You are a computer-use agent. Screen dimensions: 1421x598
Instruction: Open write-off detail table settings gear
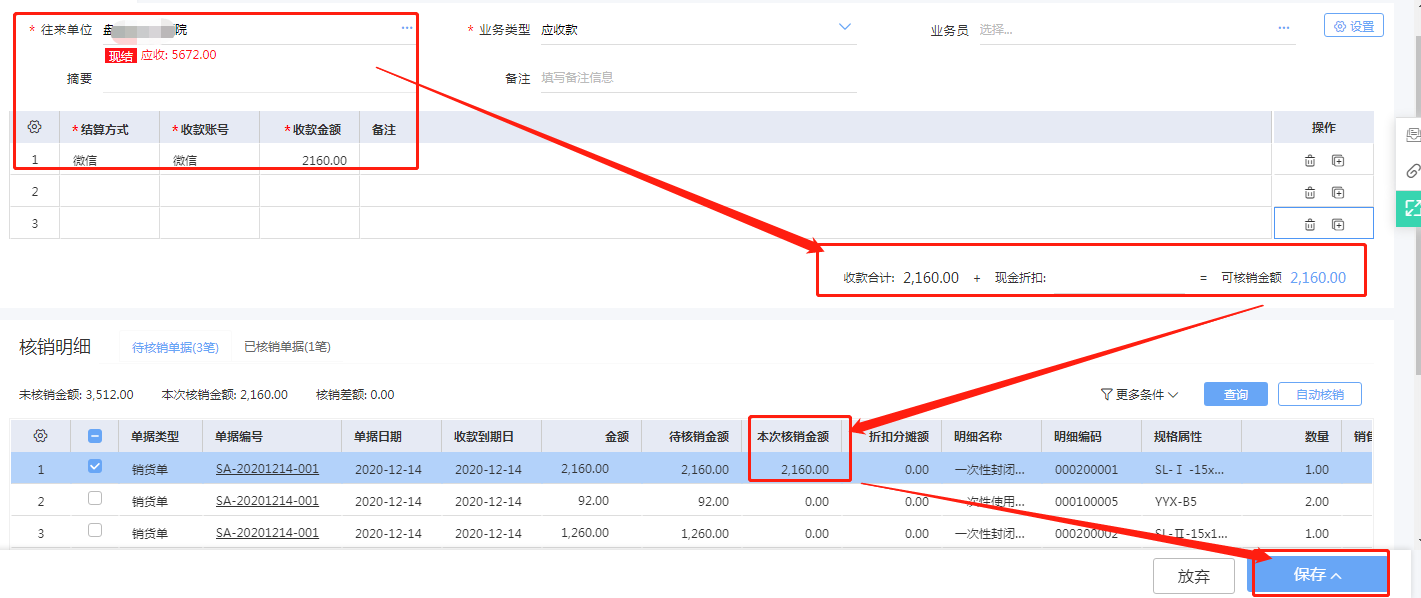40,436
